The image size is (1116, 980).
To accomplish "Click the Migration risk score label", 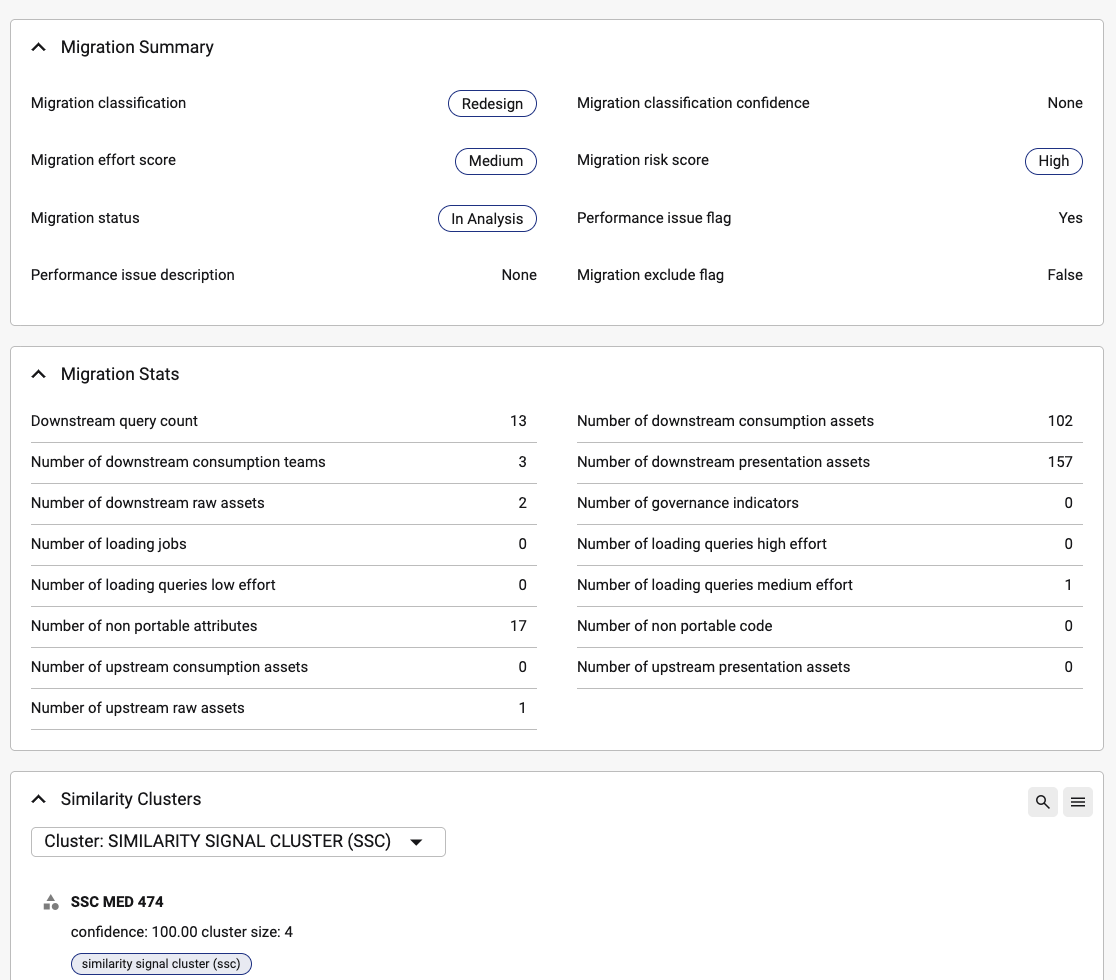I will tap(643, 160).
